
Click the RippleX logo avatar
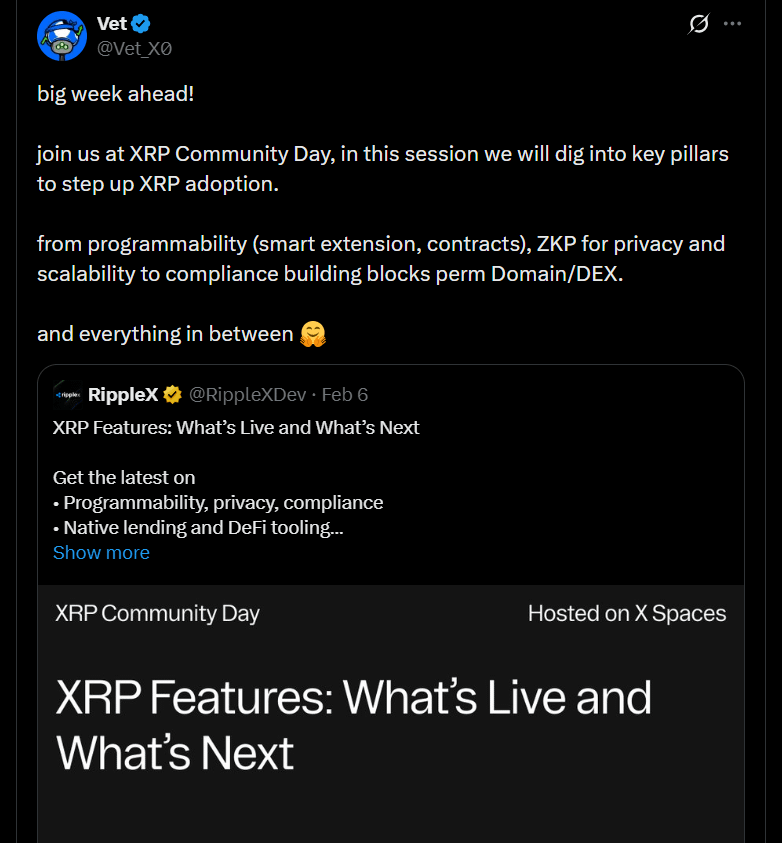pyautogui.click(x=67, y=395)
